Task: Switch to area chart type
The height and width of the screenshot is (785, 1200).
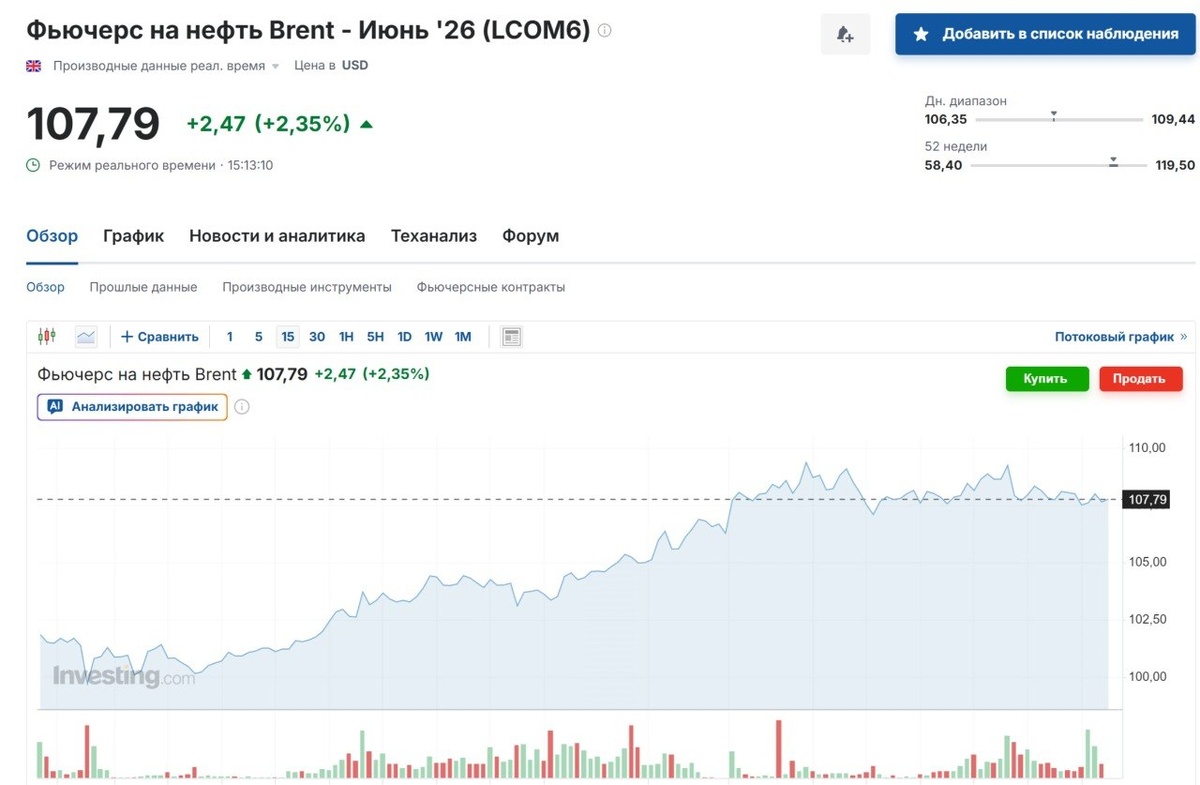Action: pyautogui.click(x=86, y=337)
